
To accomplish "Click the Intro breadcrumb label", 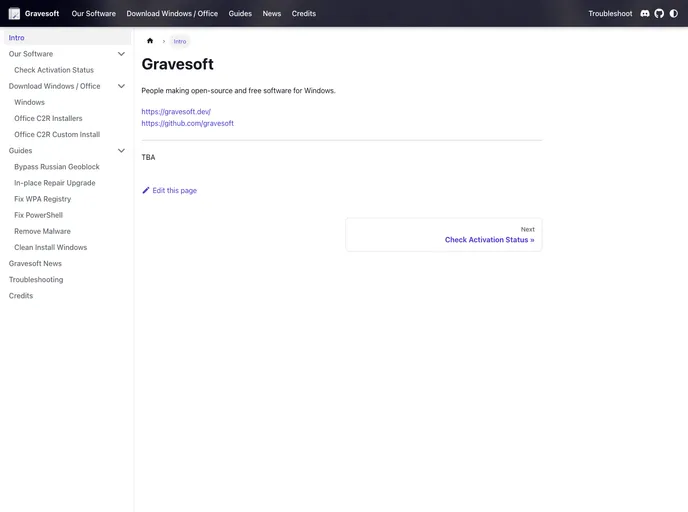I will 180,41.
